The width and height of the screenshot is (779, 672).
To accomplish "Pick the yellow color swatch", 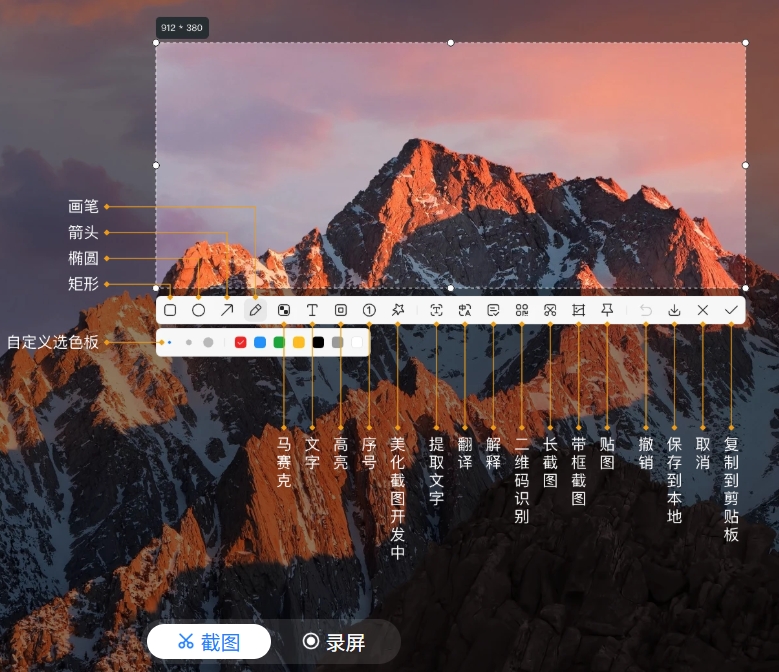I will pyautogui.click(x=299, y=342).
